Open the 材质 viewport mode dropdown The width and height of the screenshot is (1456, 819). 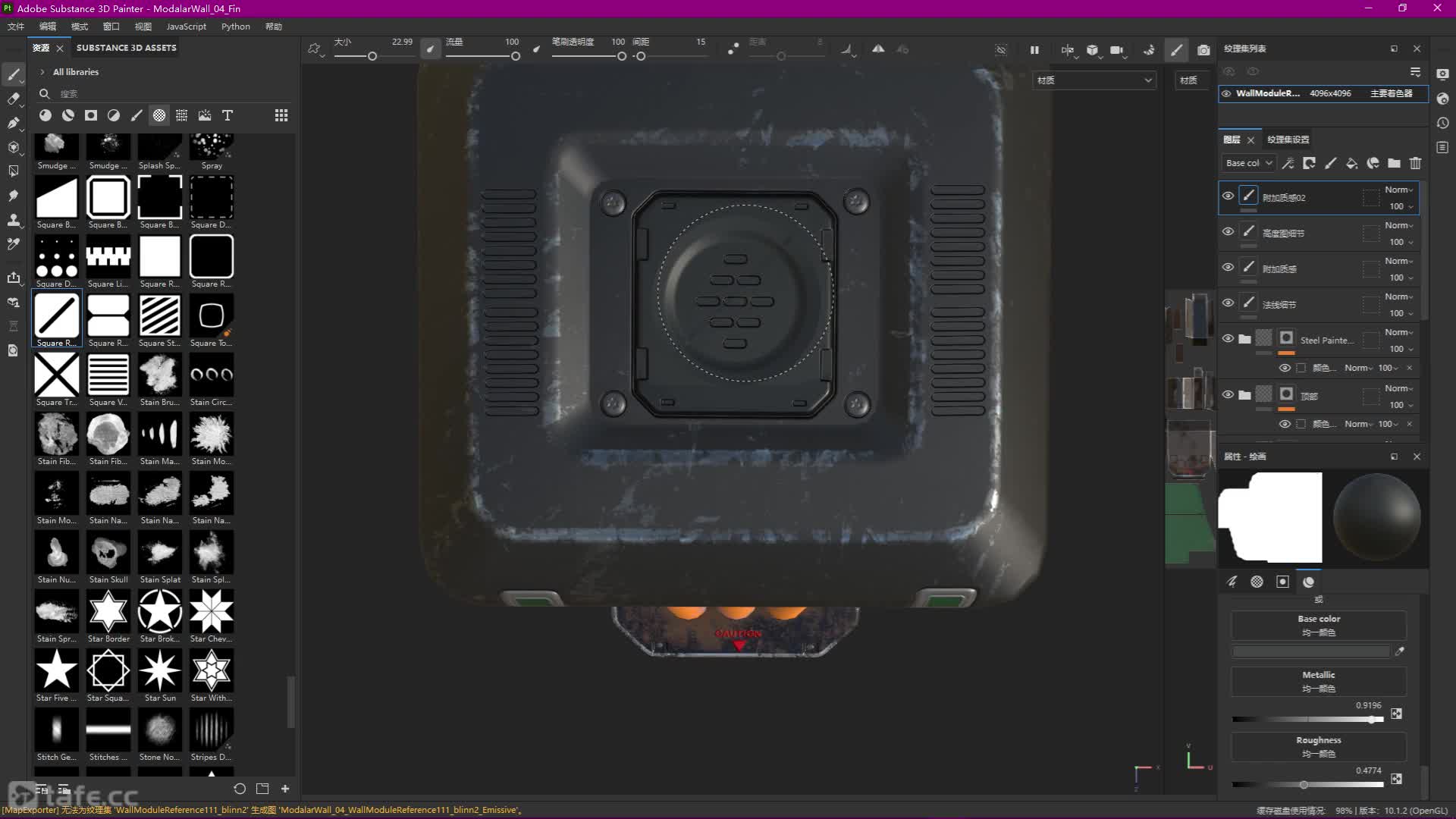pyautogui.click(x=1094, y=80)
